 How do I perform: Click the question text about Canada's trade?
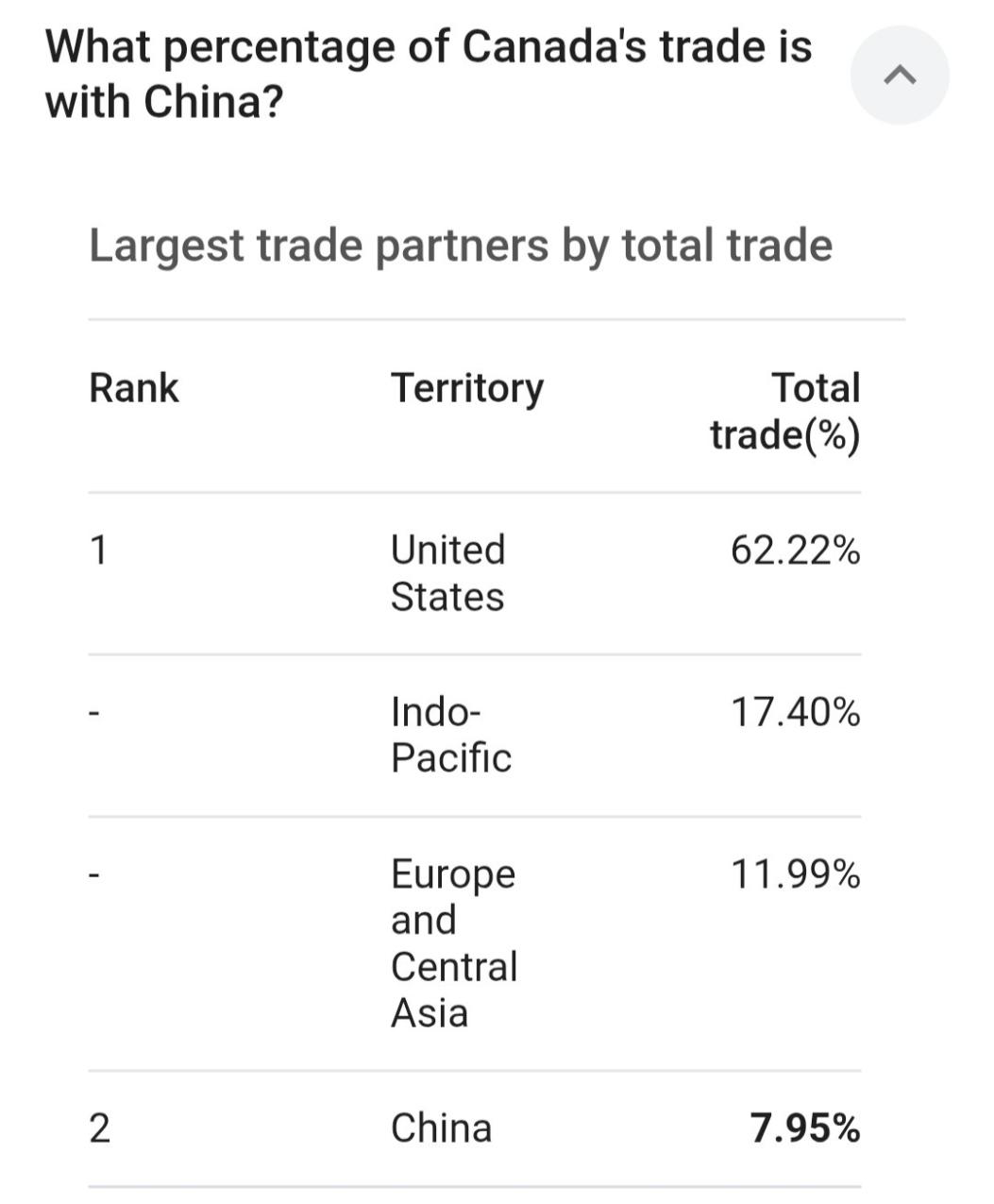[x=428, y=74]
